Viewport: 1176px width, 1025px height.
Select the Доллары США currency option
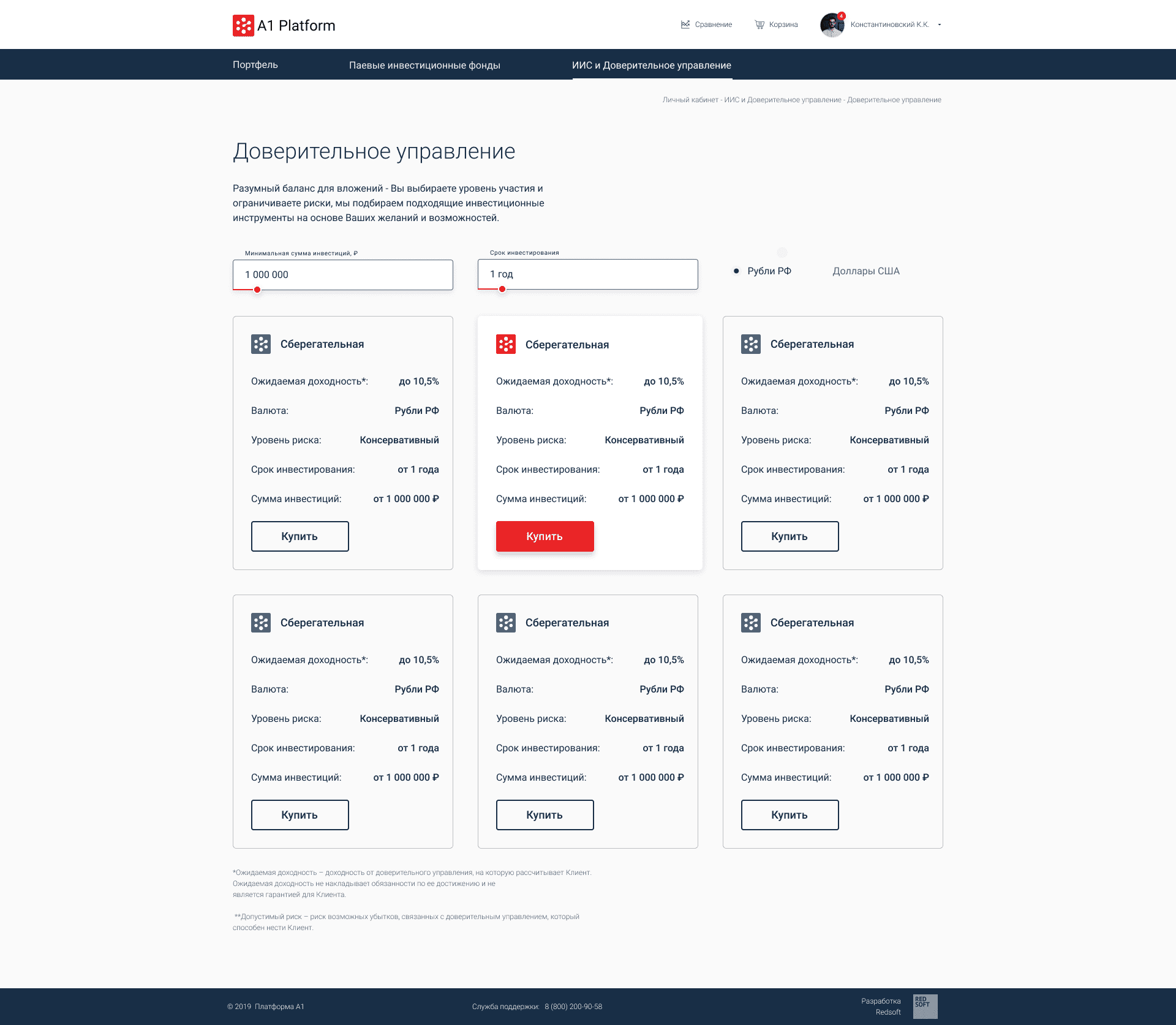(x=866, y=271)
